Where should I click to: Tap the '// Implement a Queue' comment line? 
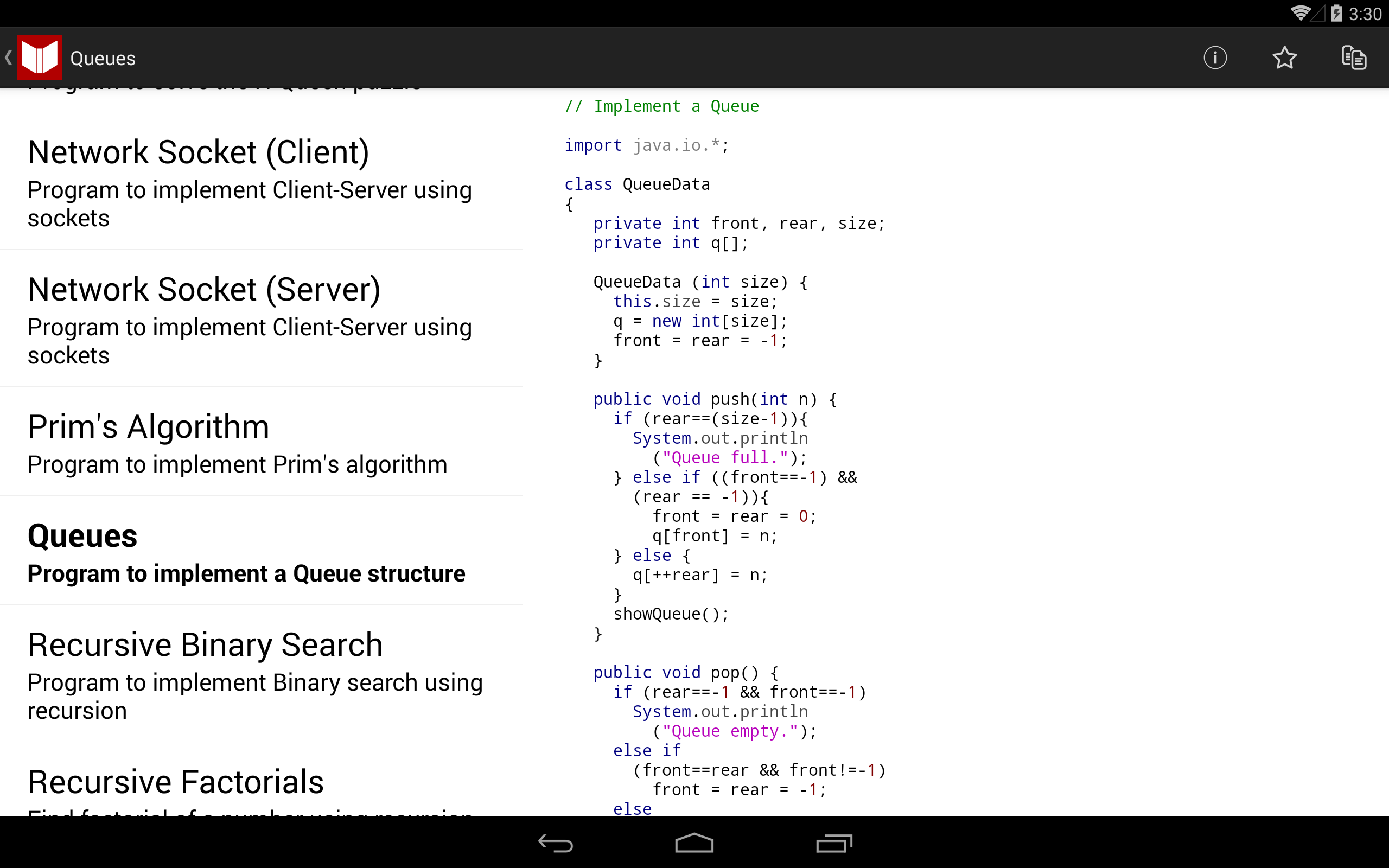point(662,106)
